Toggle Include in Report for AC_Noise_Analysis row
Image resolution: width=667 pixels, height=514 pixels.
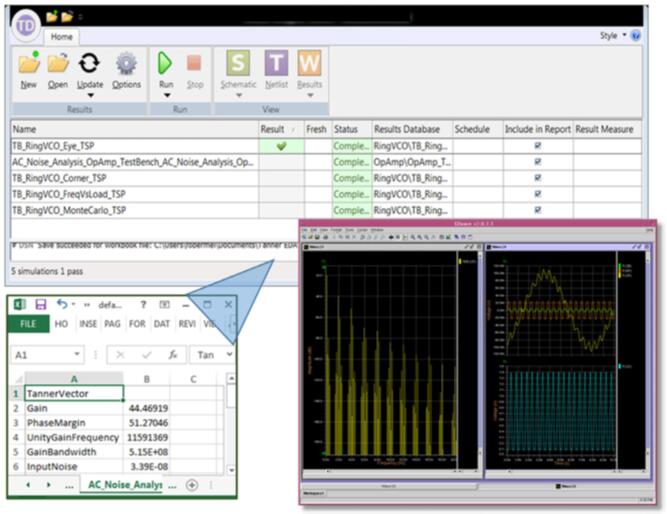(x=538, y=162)
